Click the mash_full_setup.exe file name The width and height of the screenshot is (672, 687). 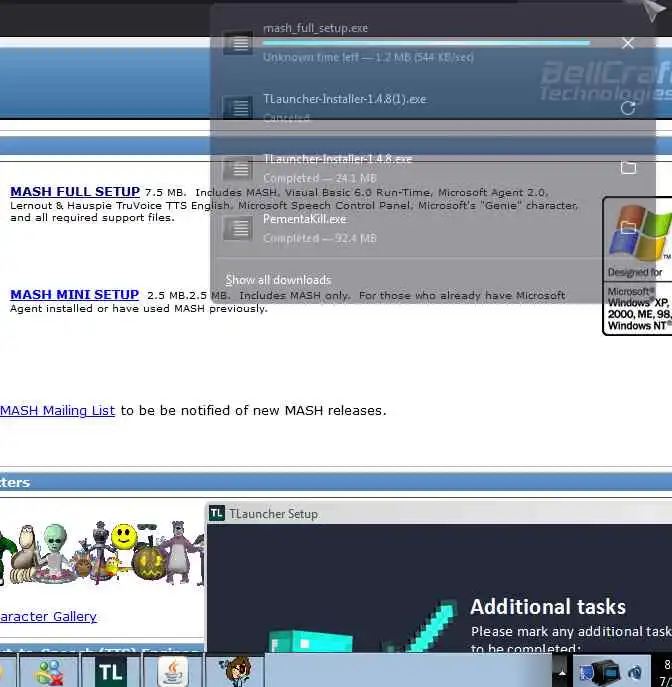click(315, 28)
